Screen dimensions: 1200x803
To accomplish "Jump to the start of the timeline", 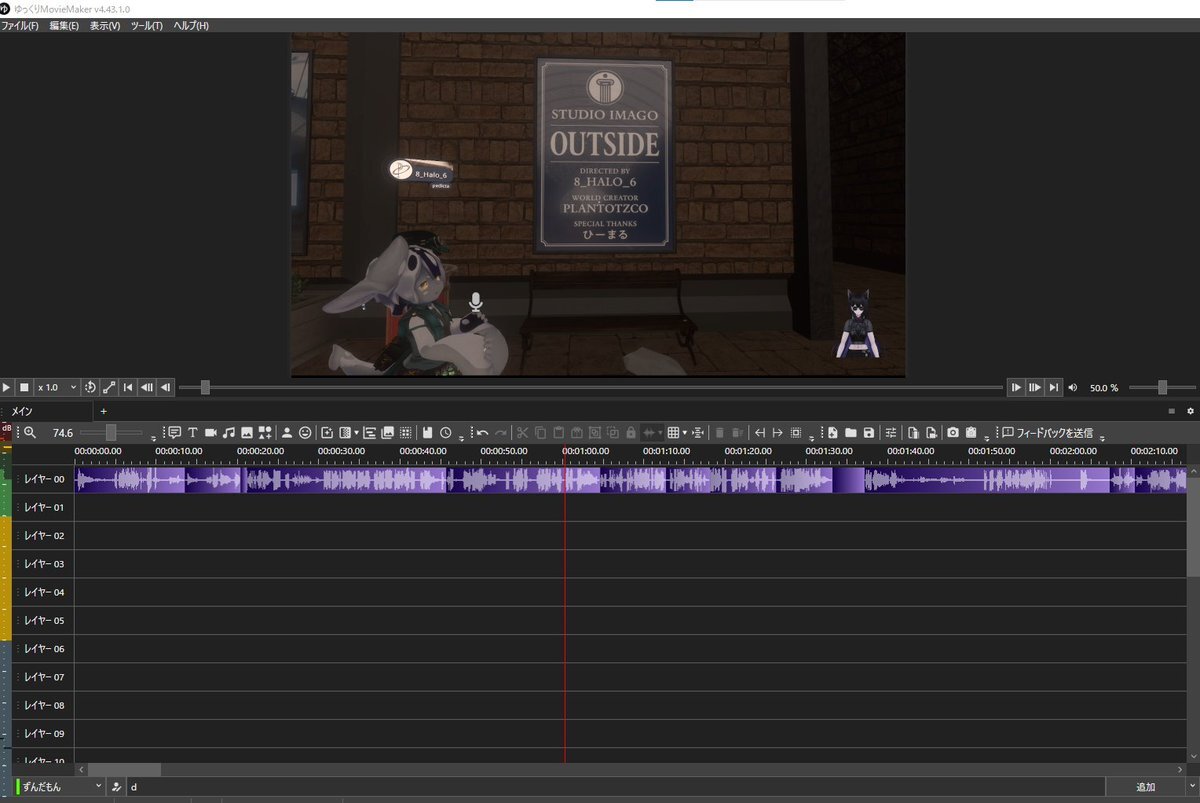I will click(128, 387).
